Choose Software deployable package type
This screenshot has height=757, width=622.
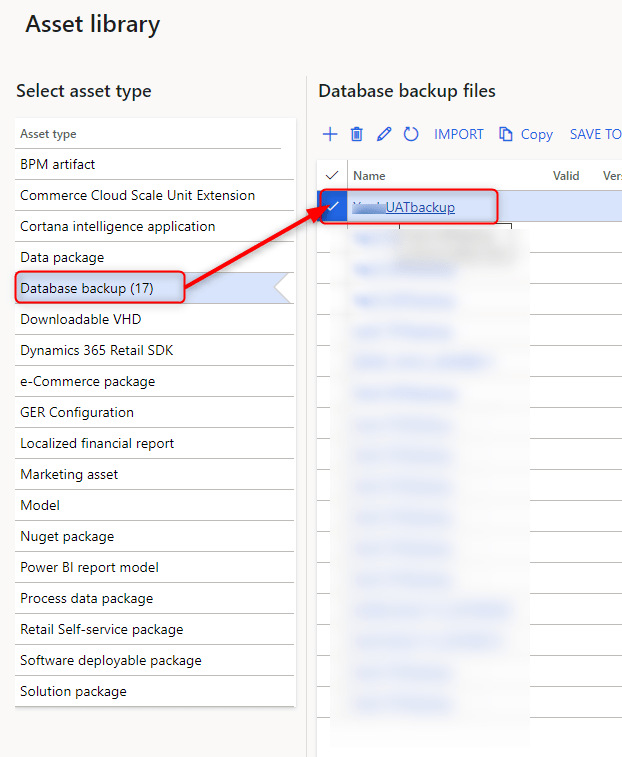111,660
